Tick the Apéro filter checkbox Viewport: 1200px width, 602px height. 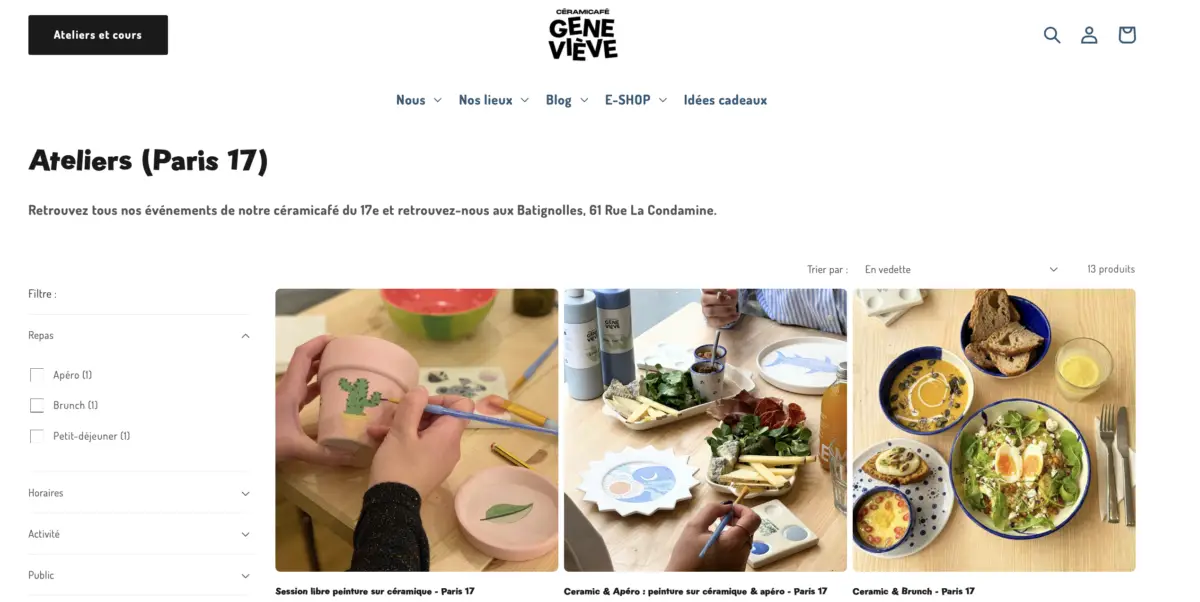(37, 375)
